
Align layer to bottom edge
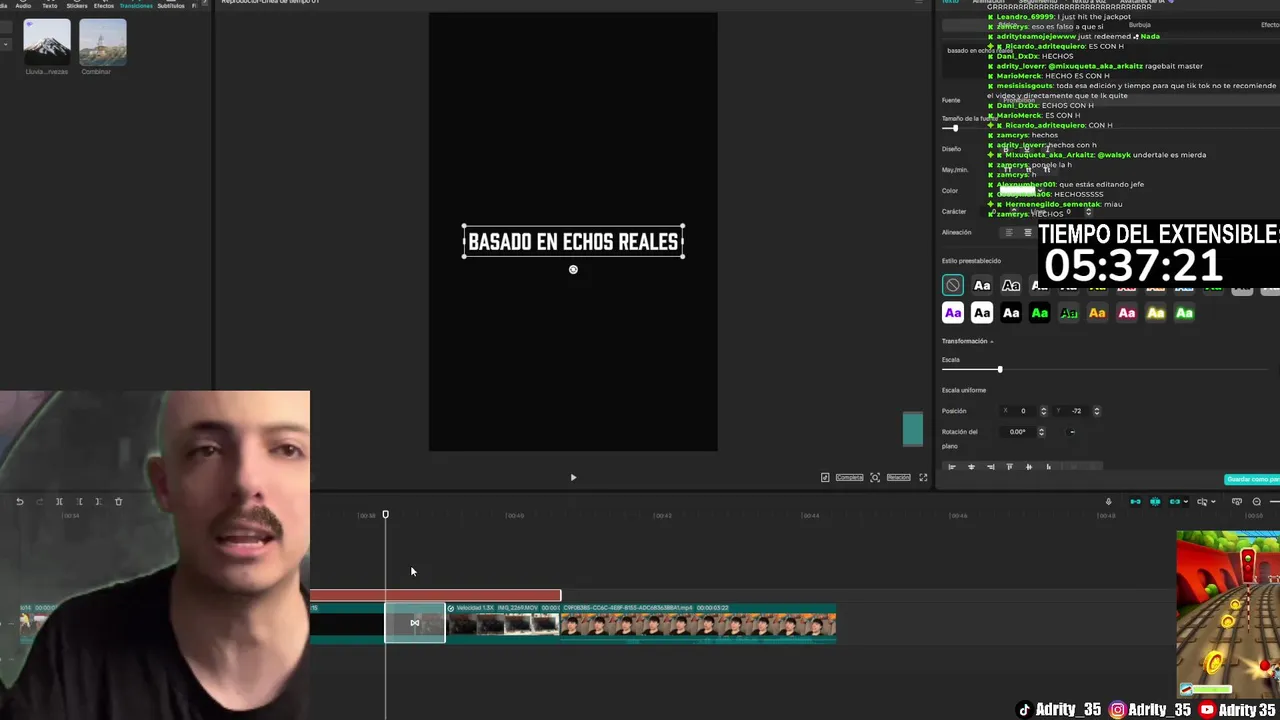pos(1048,466)
